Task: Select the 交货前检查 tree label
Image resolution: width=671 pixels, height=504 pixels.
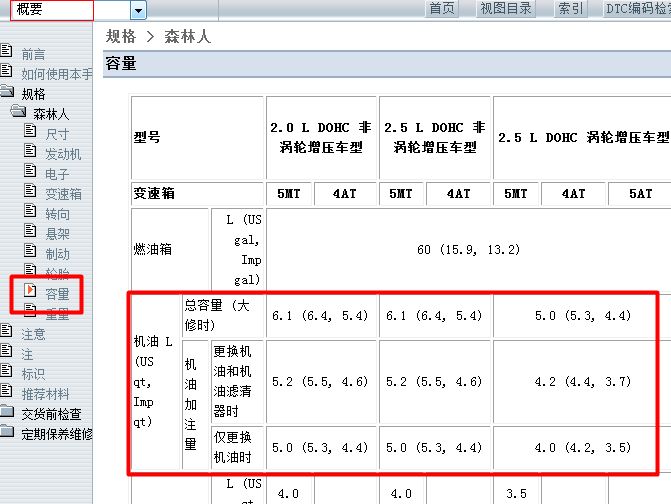Action: pos(51,414)
